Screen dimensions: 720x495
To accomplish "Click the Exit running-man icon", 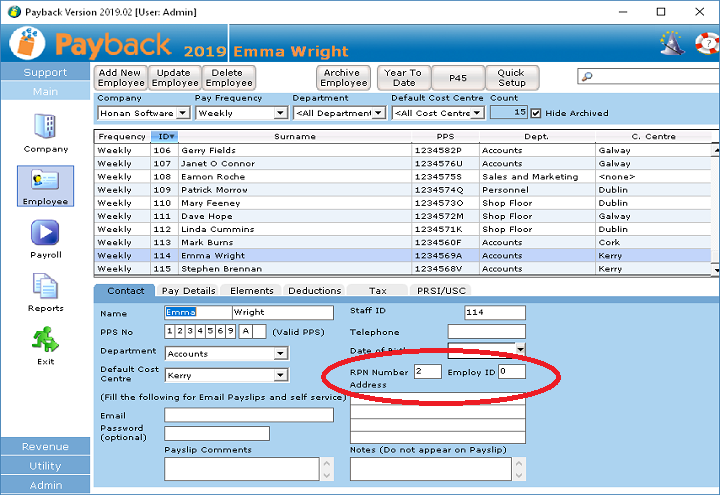I will click(45, 340).
